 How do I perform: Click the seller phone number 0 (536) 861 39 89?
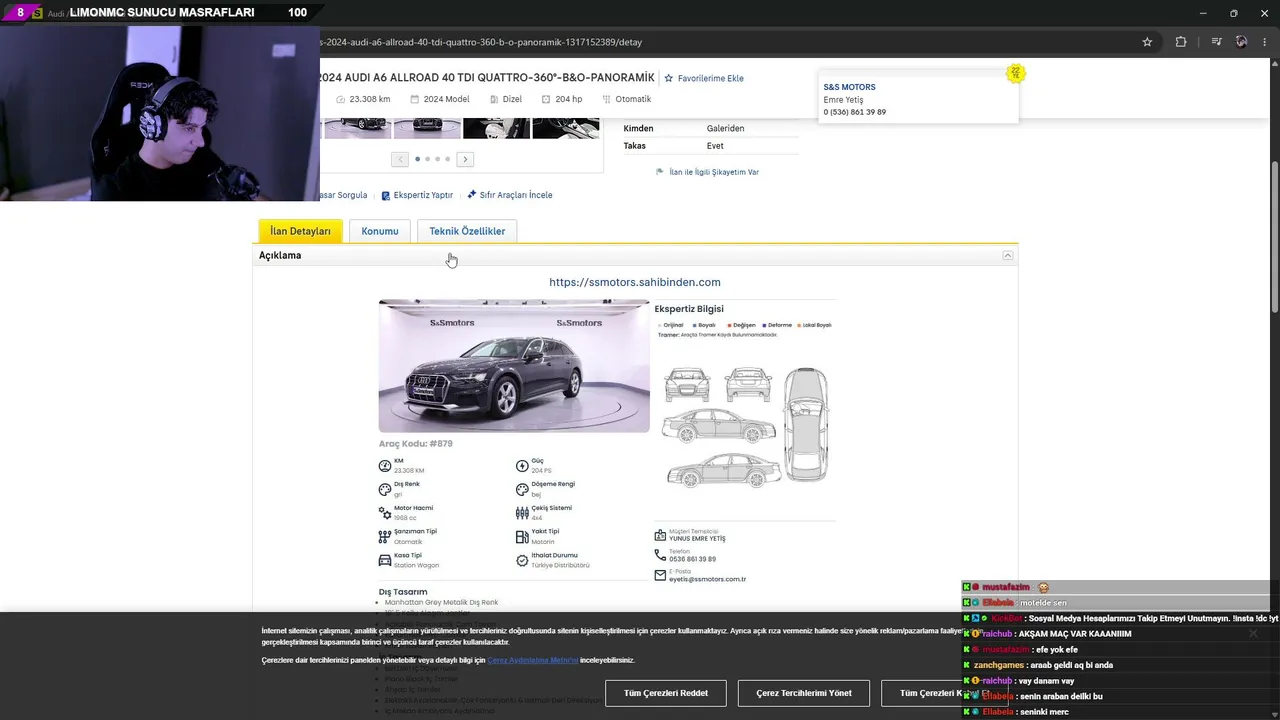click(x=855, y=112)
